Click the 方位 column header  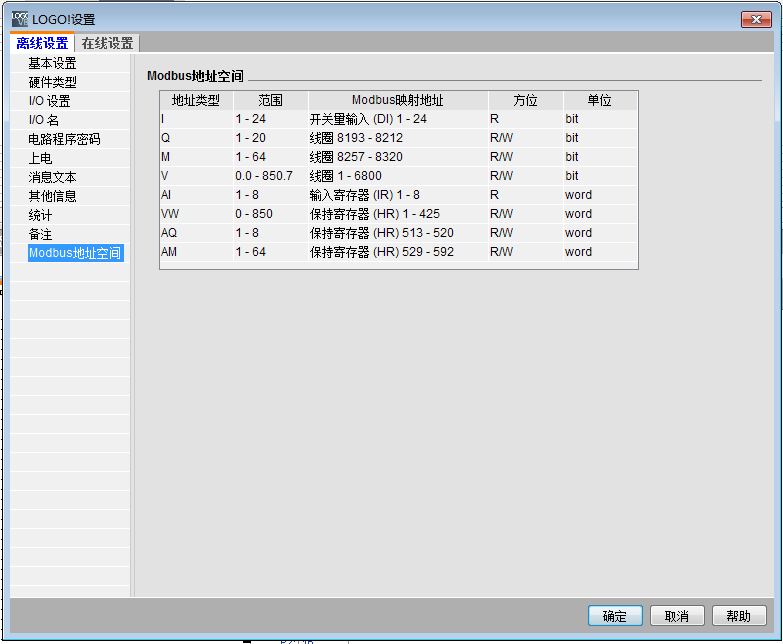coord(525,100)
